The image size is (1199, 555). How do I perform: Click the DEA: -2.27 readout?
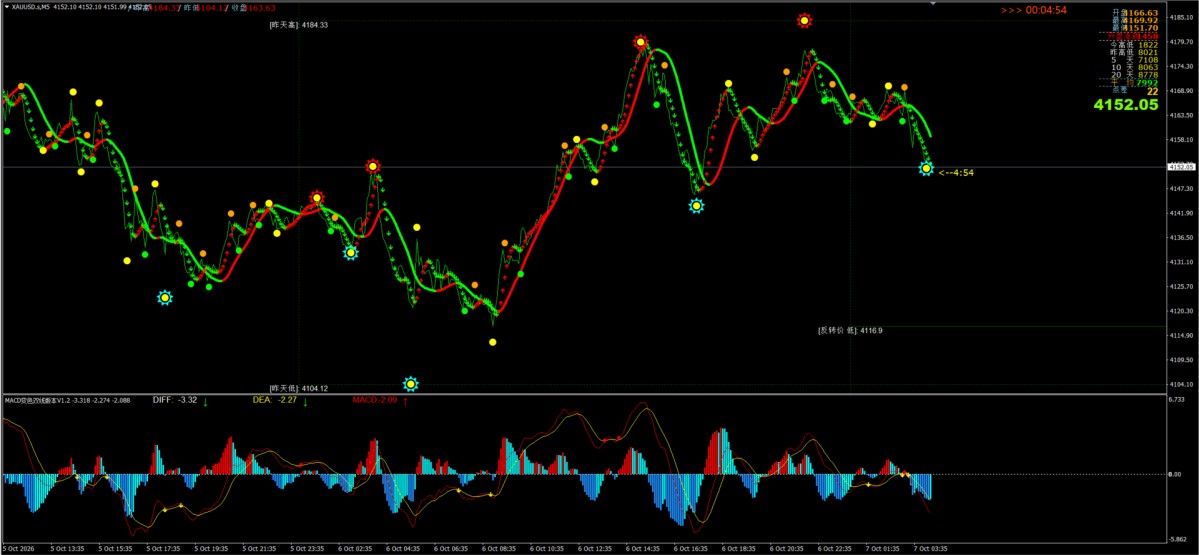point(275,400)
